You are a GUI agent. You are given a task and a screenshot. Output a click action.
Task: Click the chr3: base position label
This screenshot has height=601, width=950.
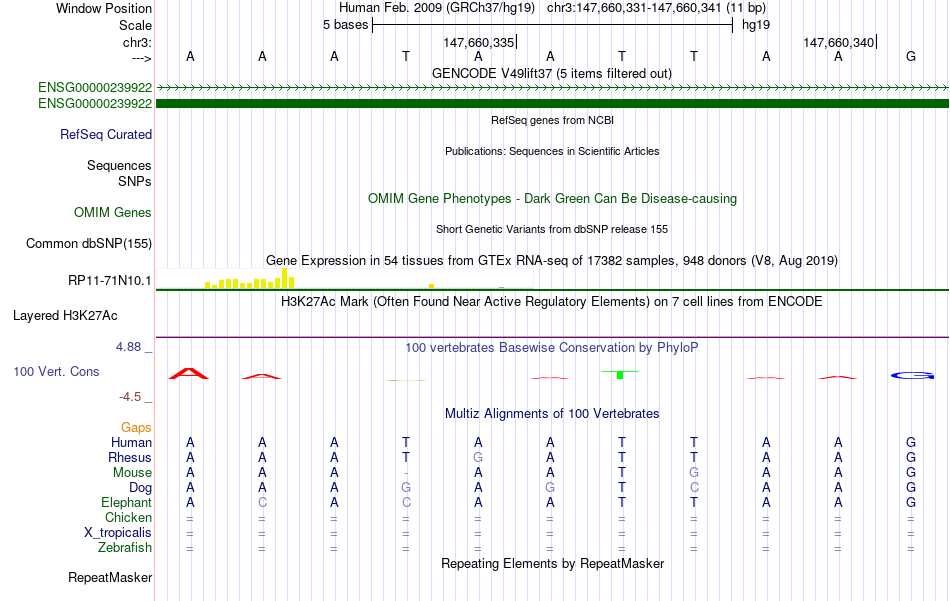[x=137, y=42]
